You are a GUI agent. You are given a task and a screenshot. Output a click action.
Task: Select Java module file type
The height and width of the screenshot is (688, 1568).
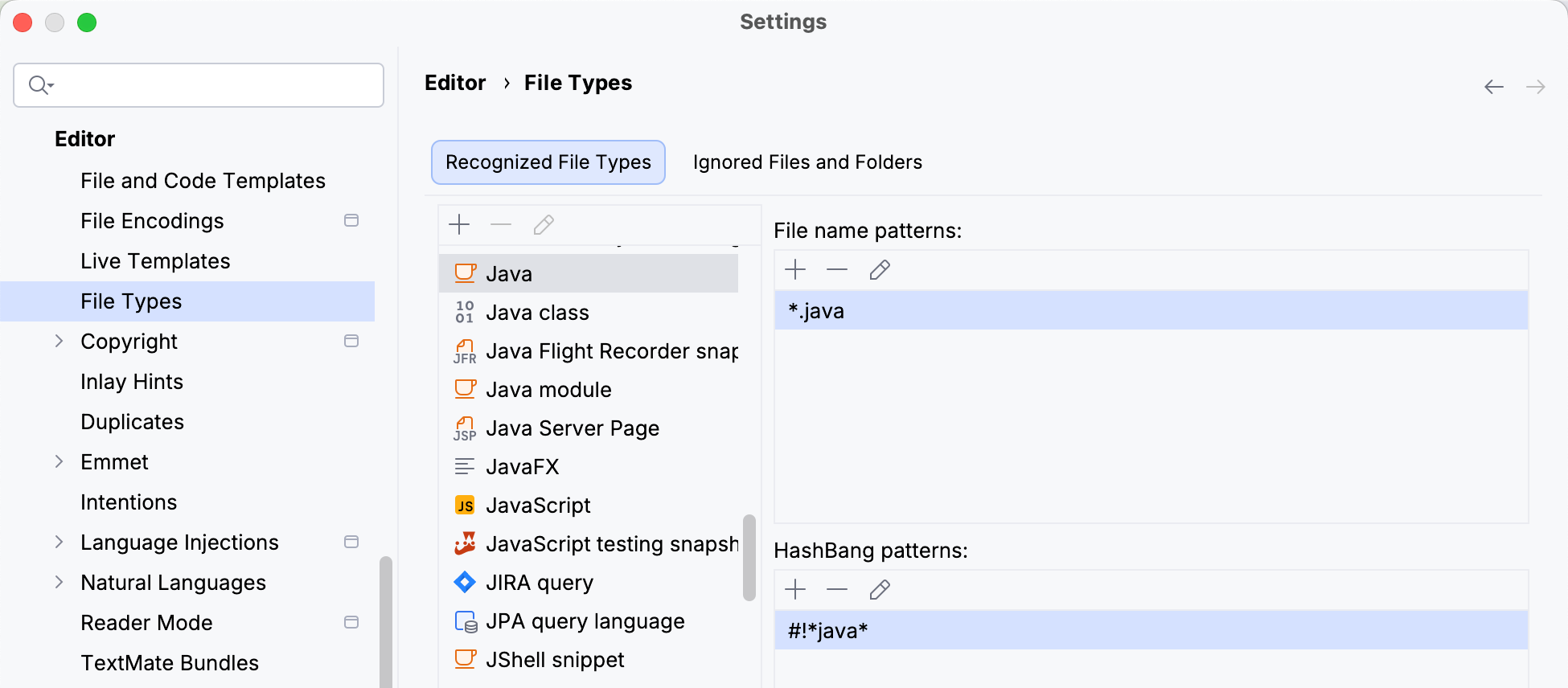tap(589, 389)
